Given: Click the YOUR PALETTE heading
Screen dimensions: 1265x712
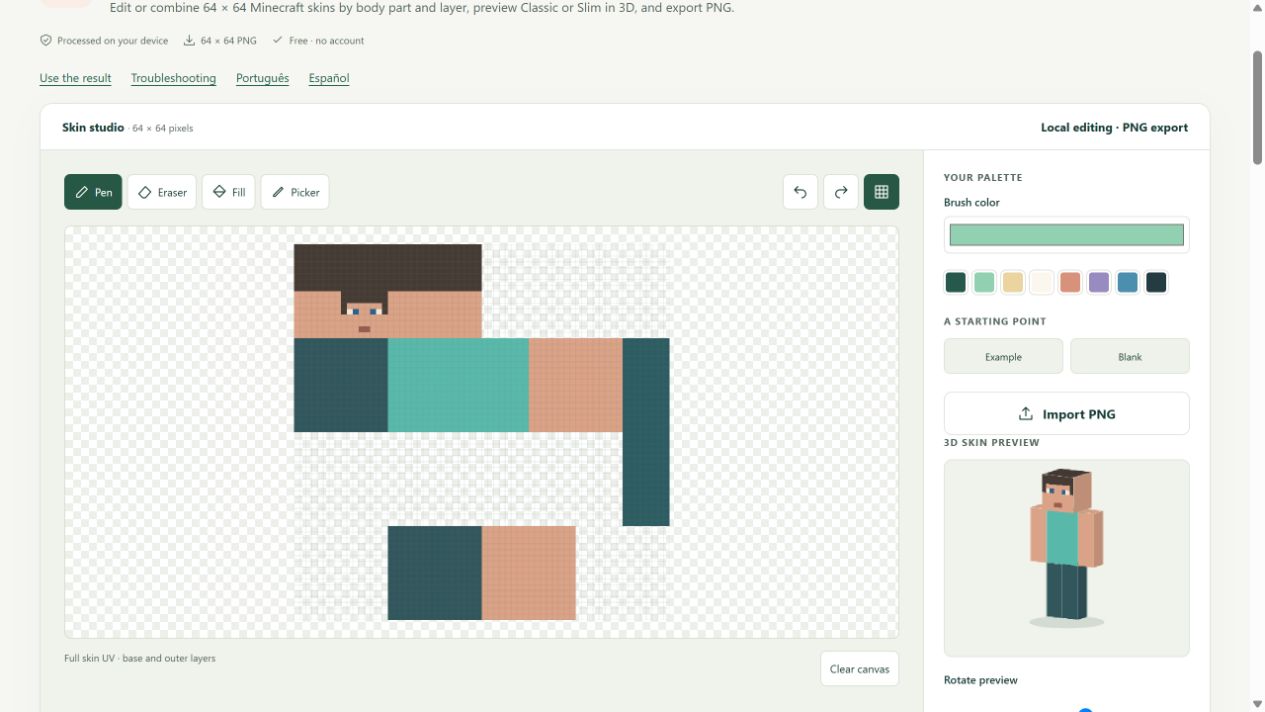Looking at the screenshot, I should (983, 178).
